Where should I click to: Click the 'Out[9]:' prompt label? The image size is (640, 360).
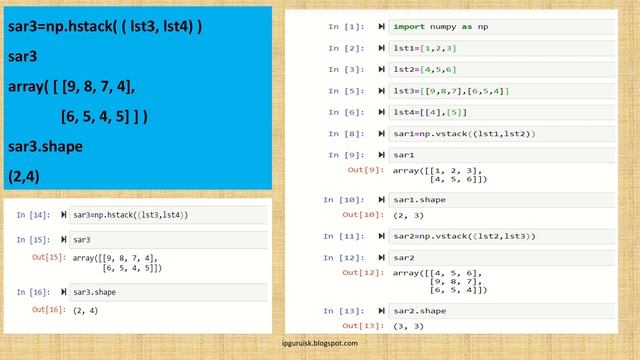coord(366,170)
